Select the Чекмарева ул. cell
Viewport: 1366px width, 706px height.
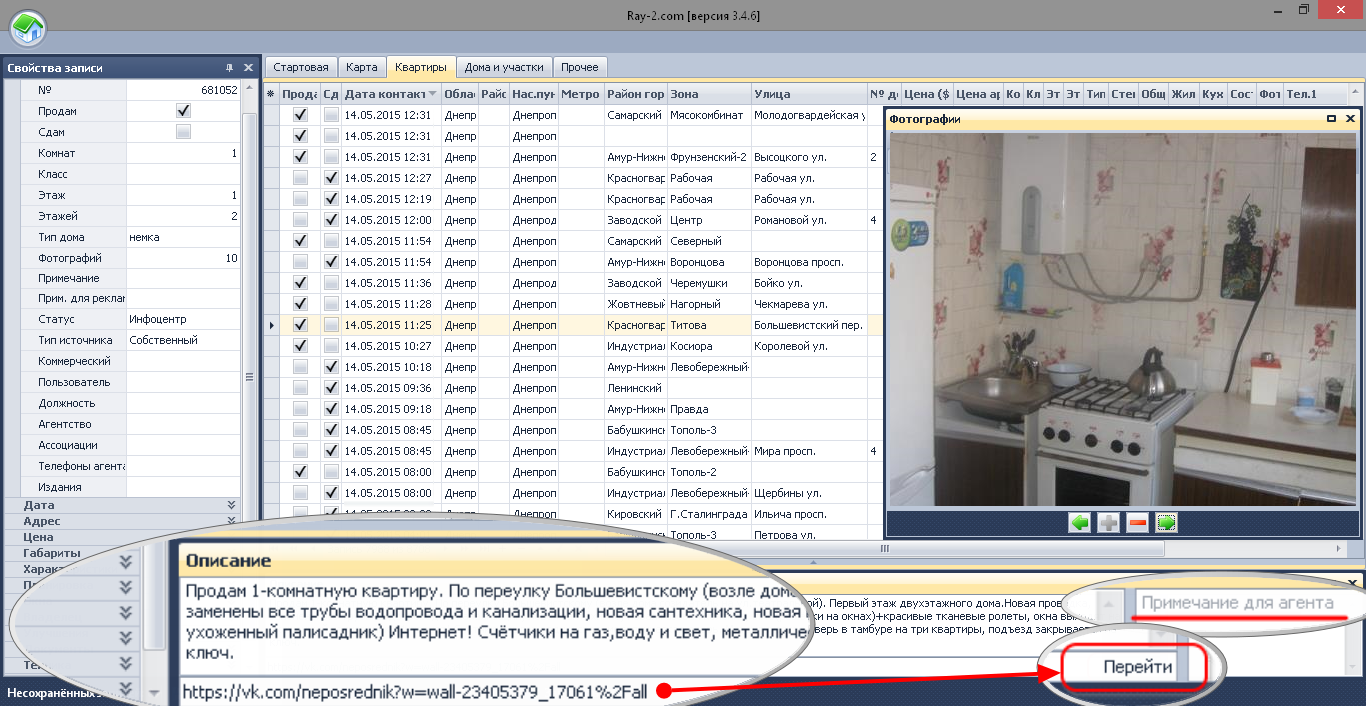coord(809,304)
